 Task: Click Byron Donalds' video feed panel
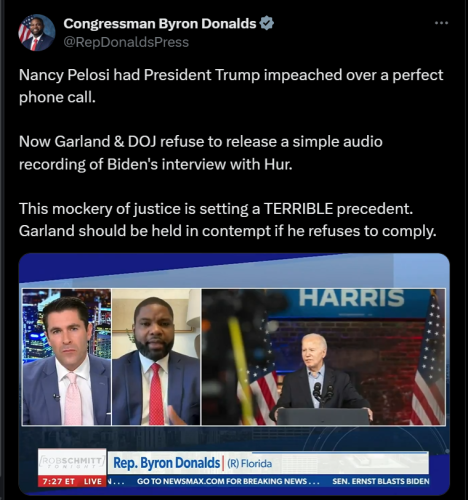click(156, 357)
